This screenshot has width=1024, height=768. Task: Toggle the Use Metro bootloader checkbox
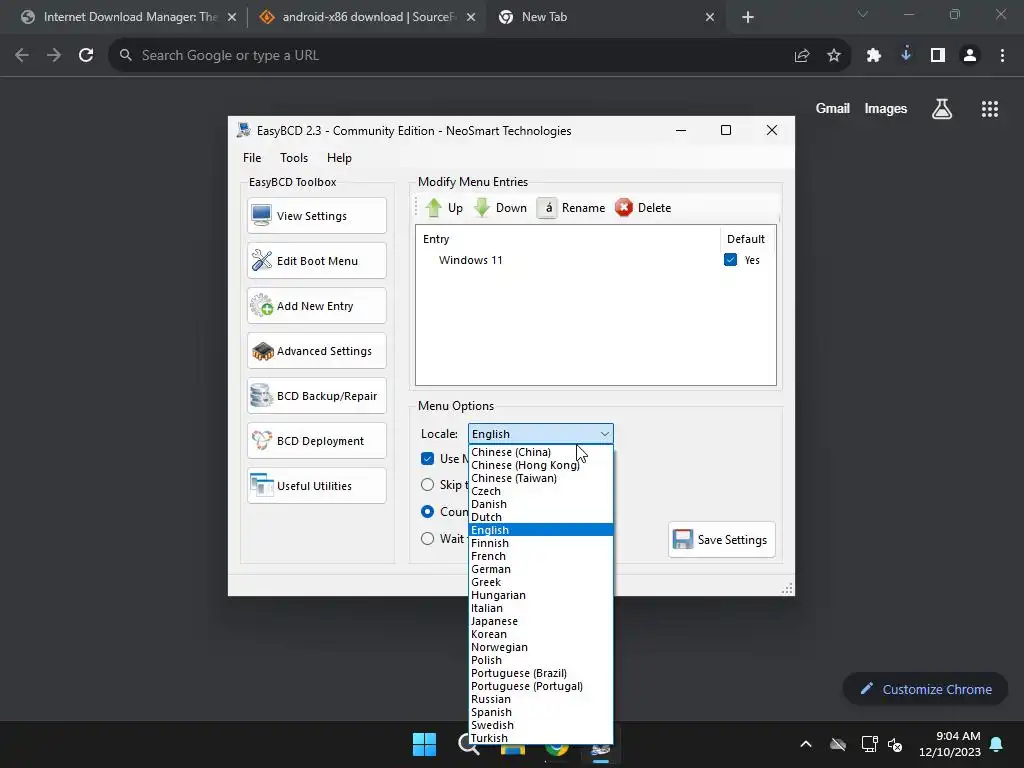point(428,458)
